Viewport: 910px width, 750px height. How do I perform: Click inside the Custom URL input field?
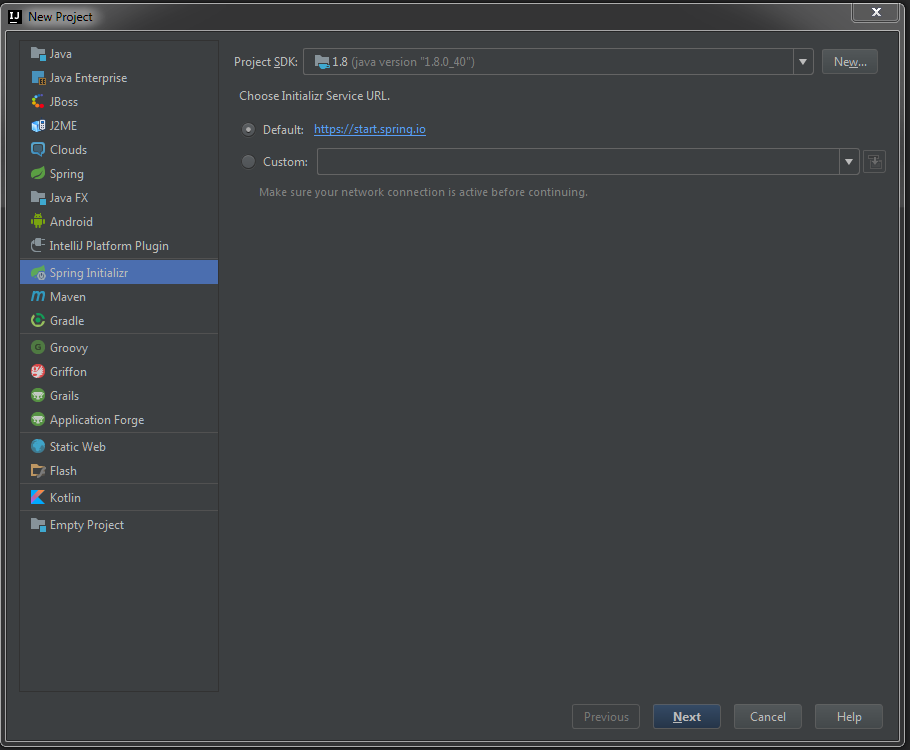tap(575, 161)
